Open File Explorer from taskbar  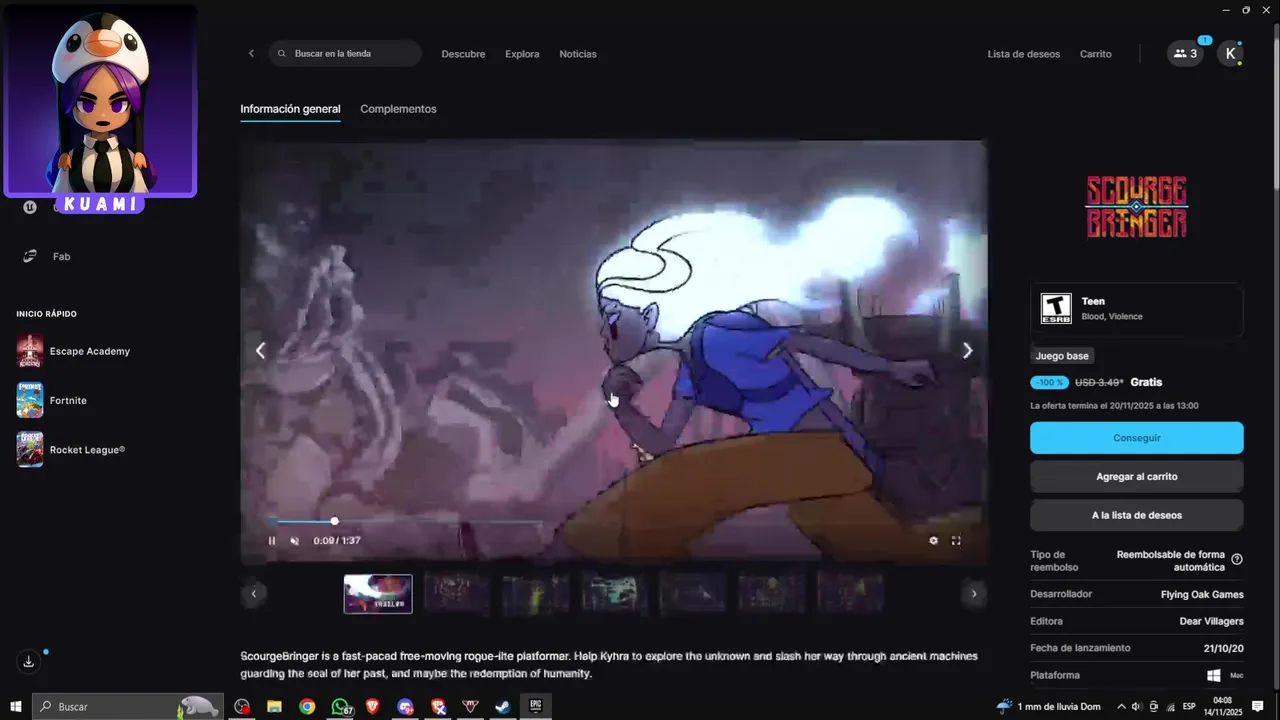coord(274,707)
